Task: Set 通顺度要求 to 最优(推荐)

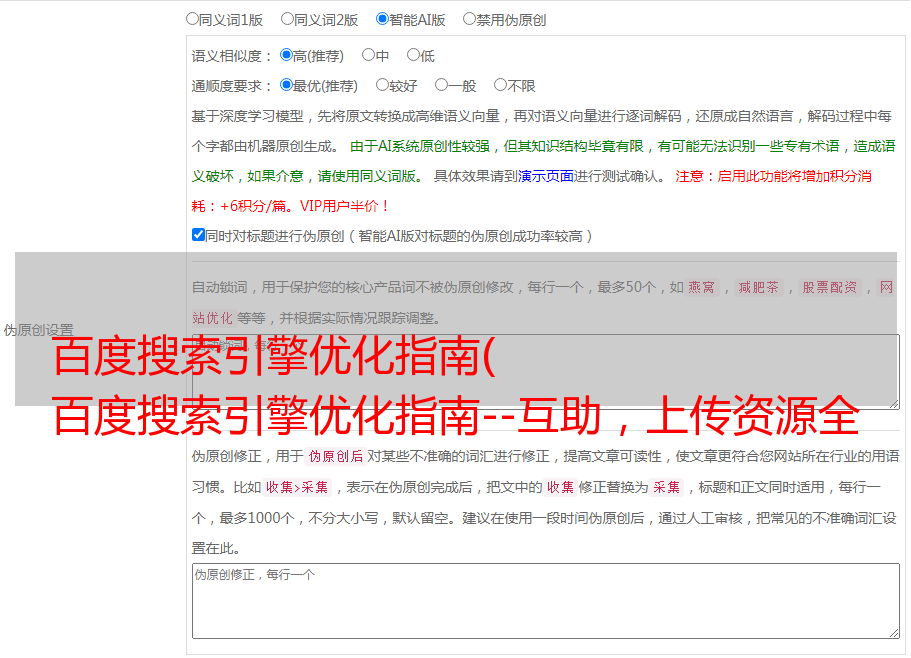Action: (286, 85)
